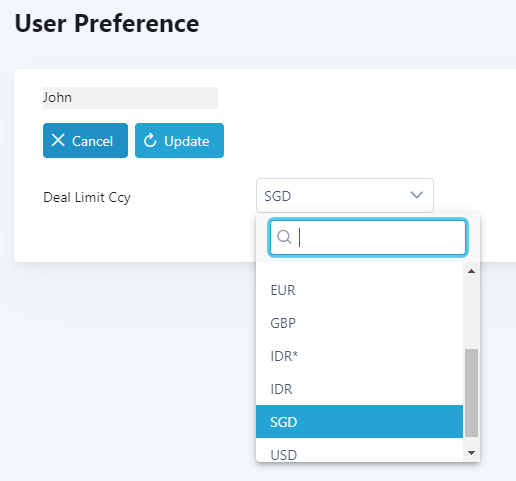Viewport: 516px width, 481px height.
Task: Select USD from the currency list
Action: (x=359, y=451)
